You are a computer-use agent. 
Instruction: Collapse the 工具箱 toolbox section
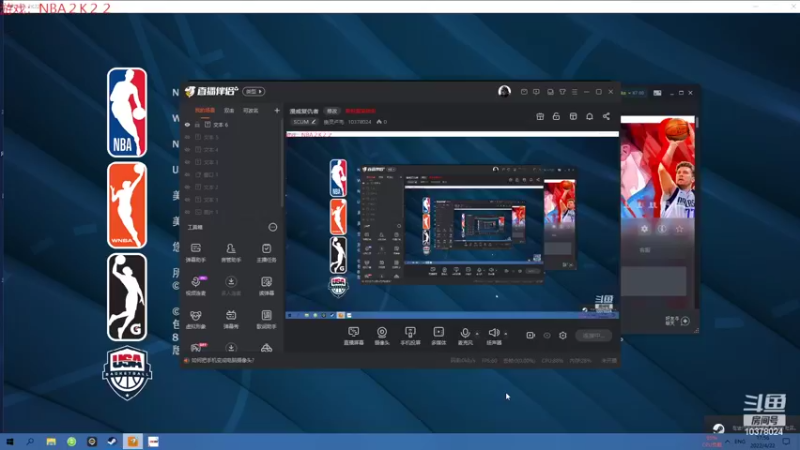pos(273,227)
